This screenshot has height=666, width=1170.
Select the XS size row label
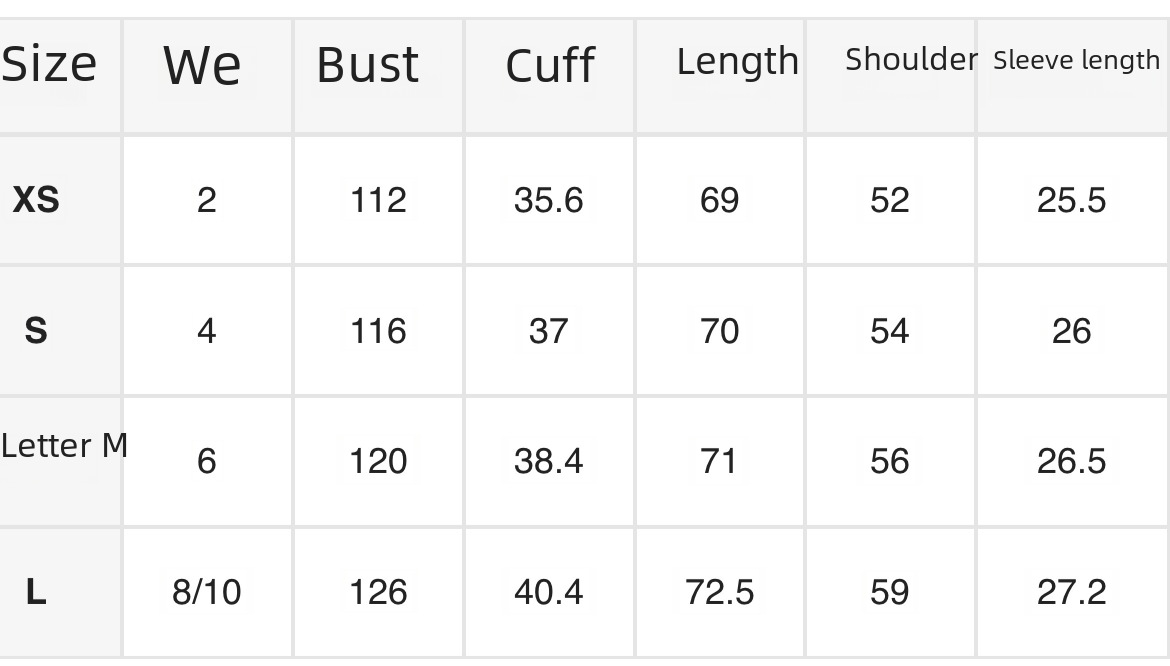point(36,200)
